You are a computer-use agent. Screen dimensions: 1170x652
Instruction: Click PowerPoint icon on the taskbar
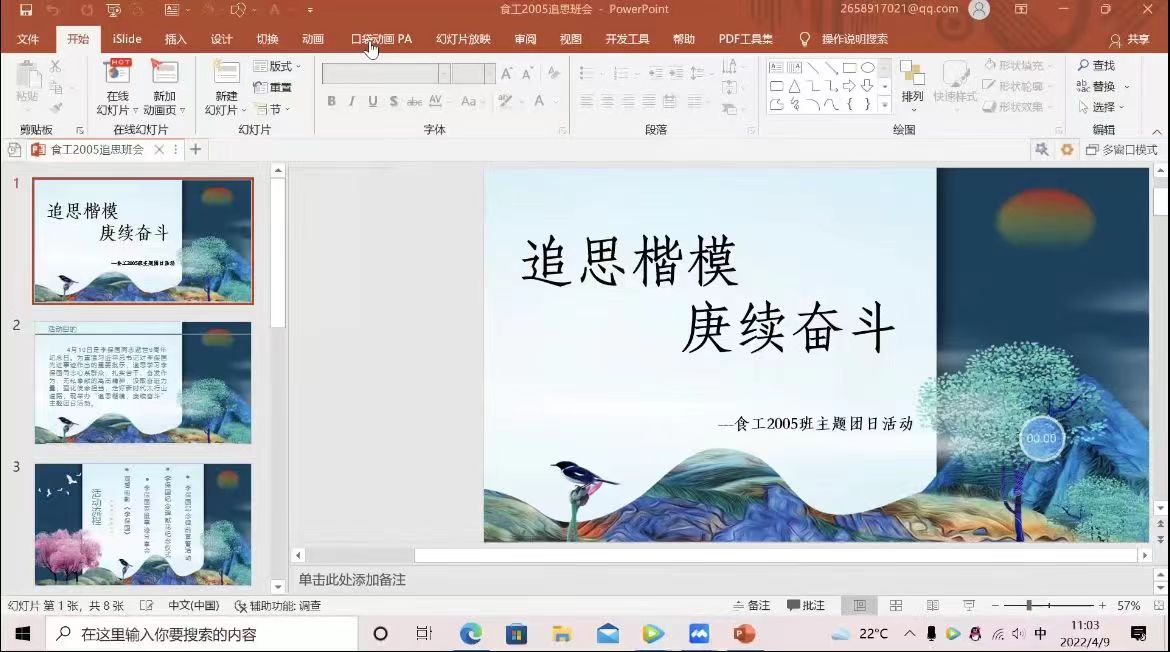[744, 634]
